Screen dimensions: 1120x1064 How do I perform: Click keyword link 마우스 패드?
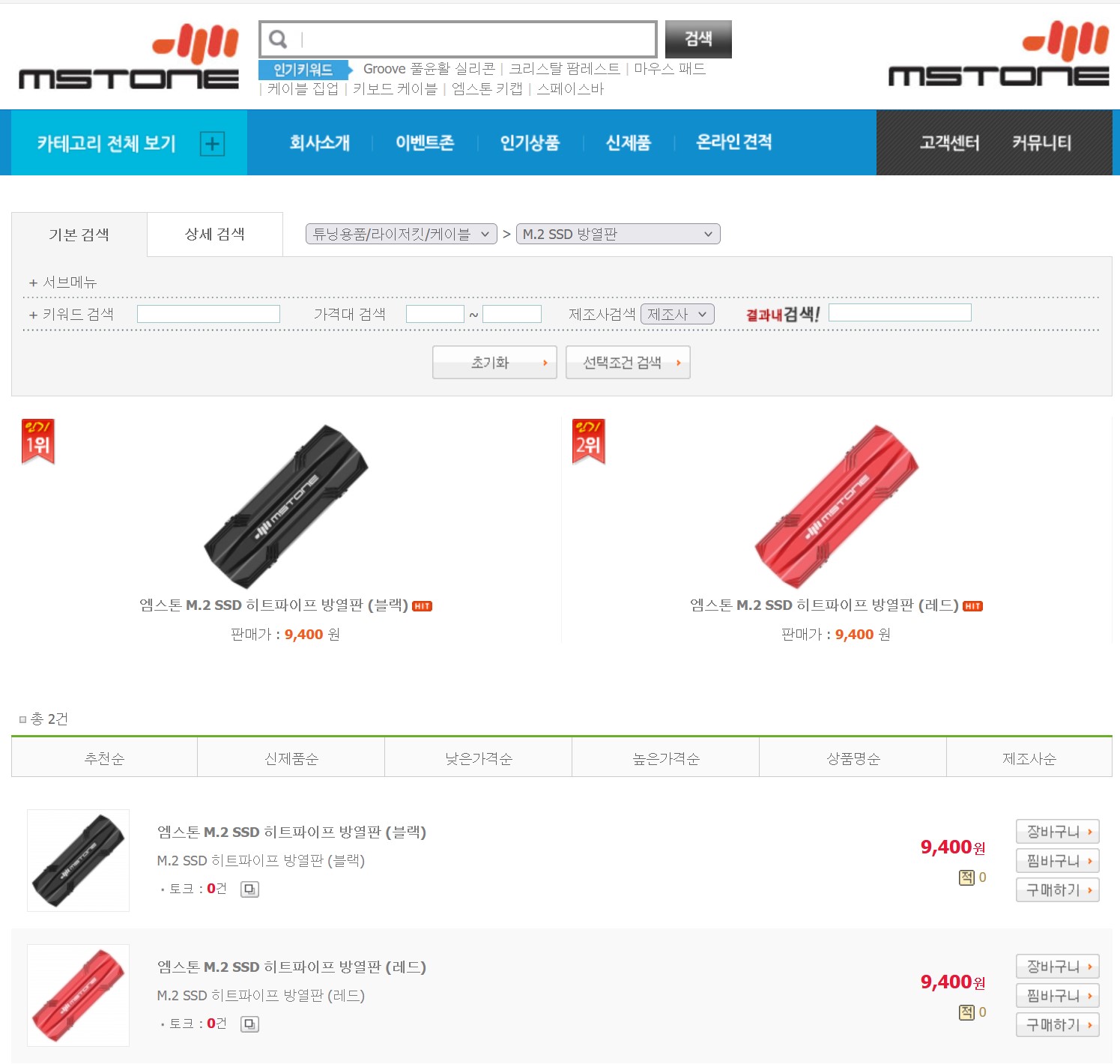coord(670,69)
